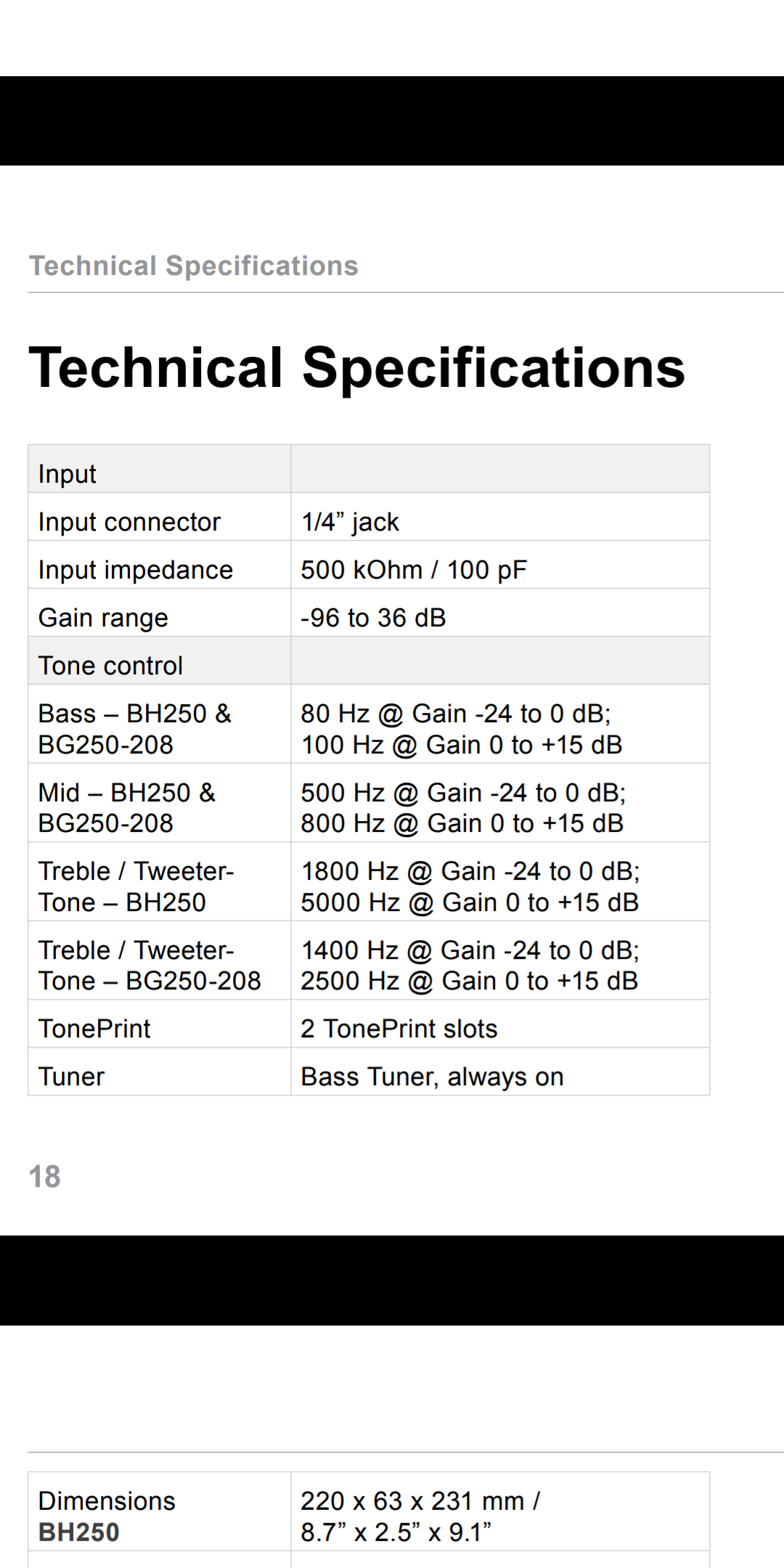Click the Tone control section header
The image size is (784, 1568).
(369, 661)
